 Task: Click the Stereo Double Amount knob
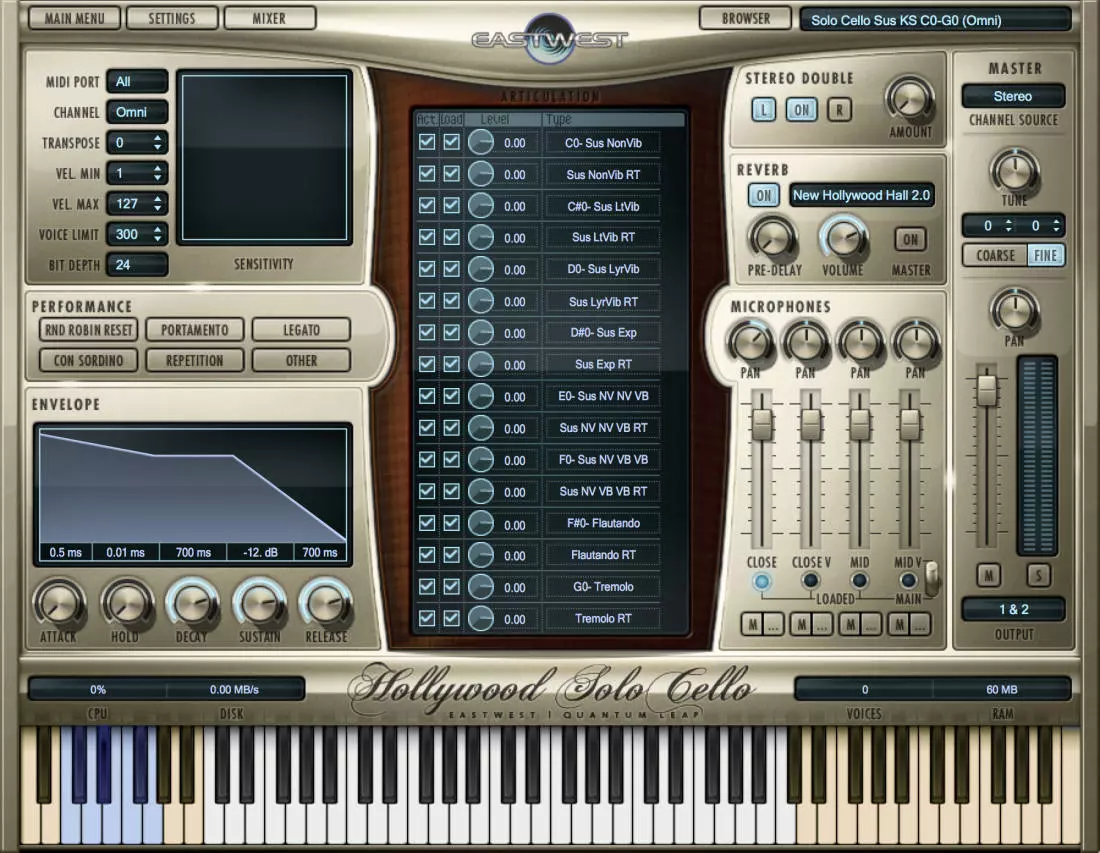click(910, 100)
